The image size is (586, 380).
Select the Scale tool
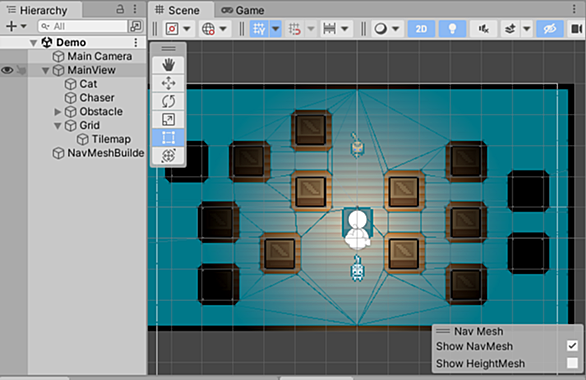pos(168,120)
